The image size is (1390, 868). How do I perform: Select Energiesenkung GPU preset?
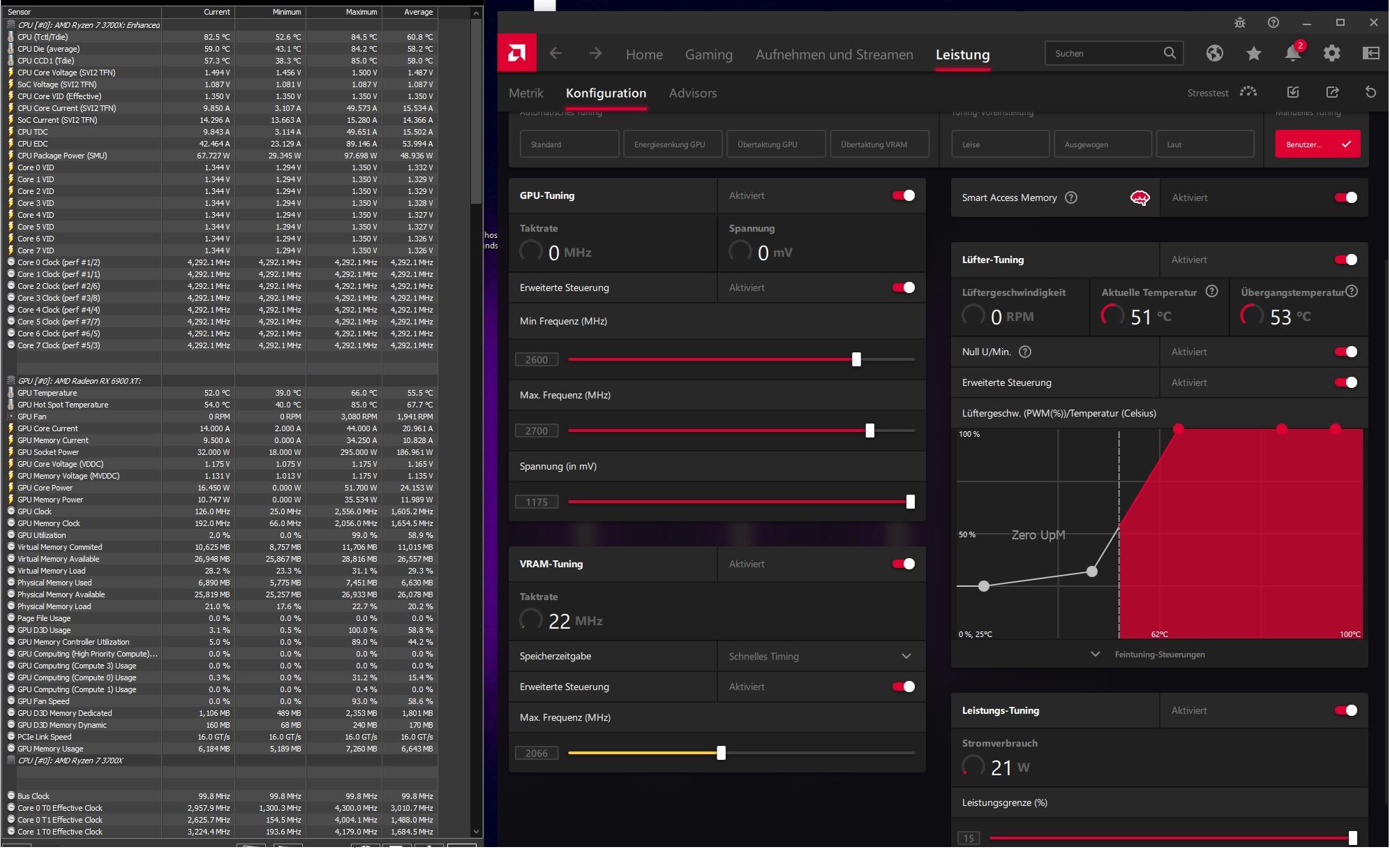[x=673, y=144]
